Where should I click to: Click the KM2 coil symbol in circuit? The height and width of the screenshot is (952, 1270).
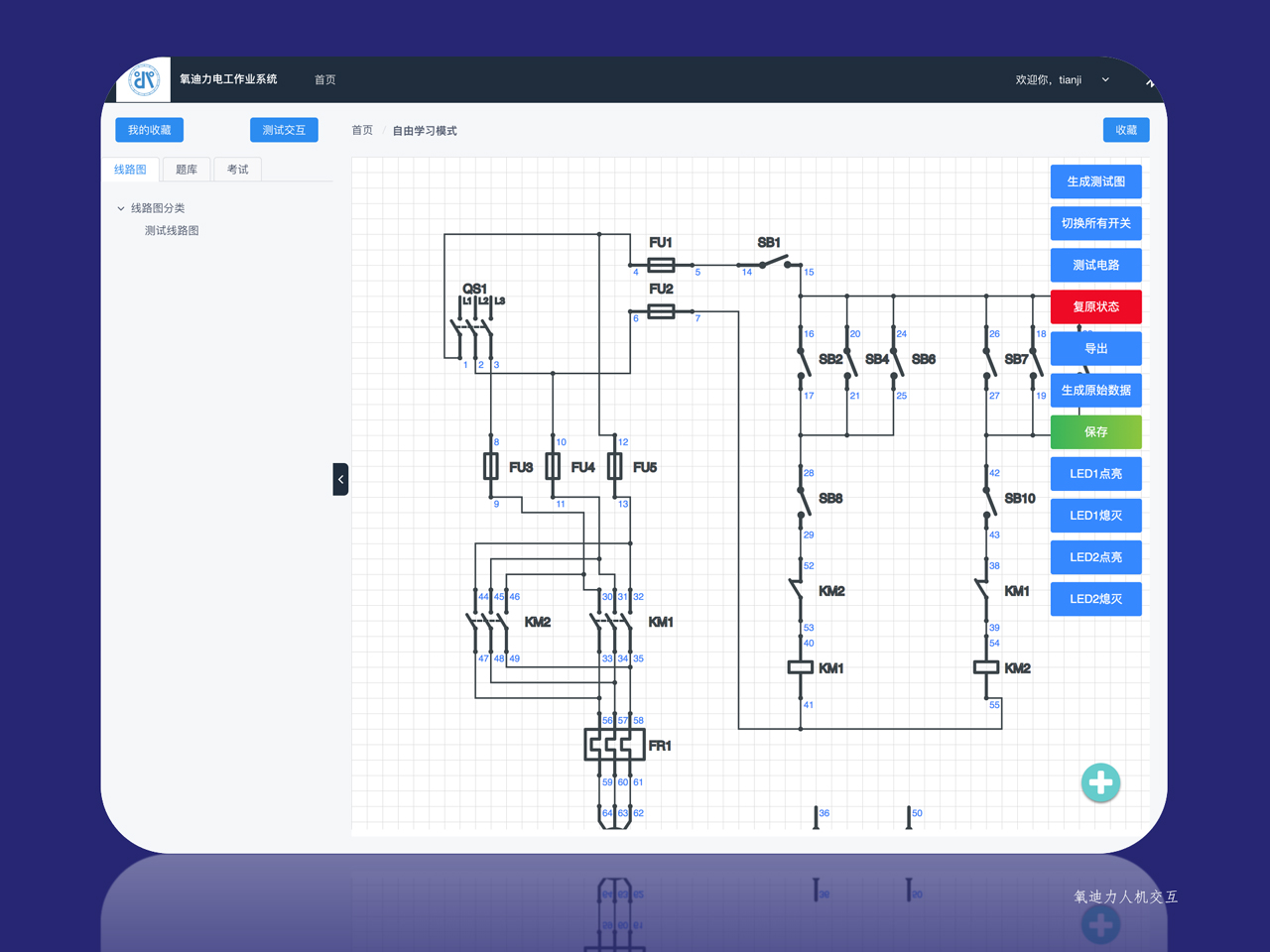pyautogui.click(x=986, y=667)
